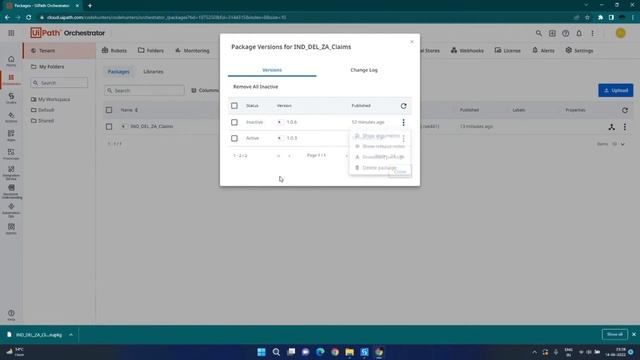
Task: Tick the select-all checkbox in versions table
Action: 234,106
